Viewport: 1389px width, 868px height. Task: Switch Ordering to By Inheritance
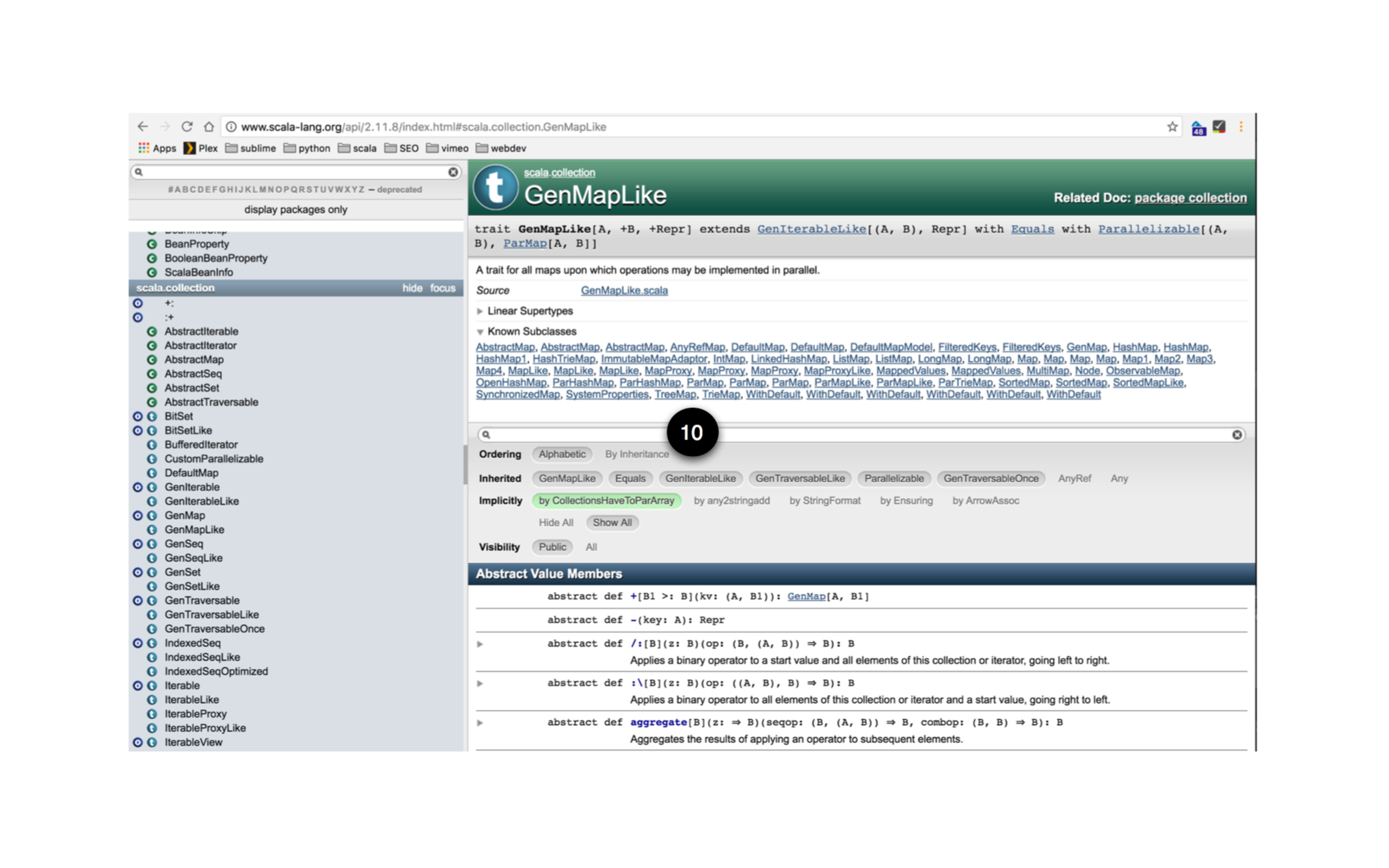[x=637, y=454]
